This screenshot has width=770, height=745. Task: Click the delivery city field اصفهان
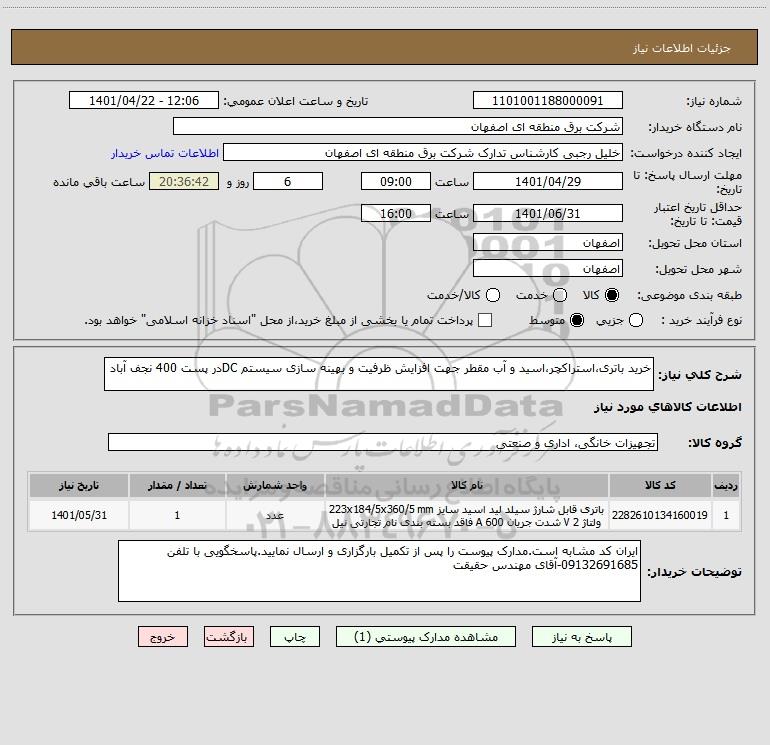548,269
